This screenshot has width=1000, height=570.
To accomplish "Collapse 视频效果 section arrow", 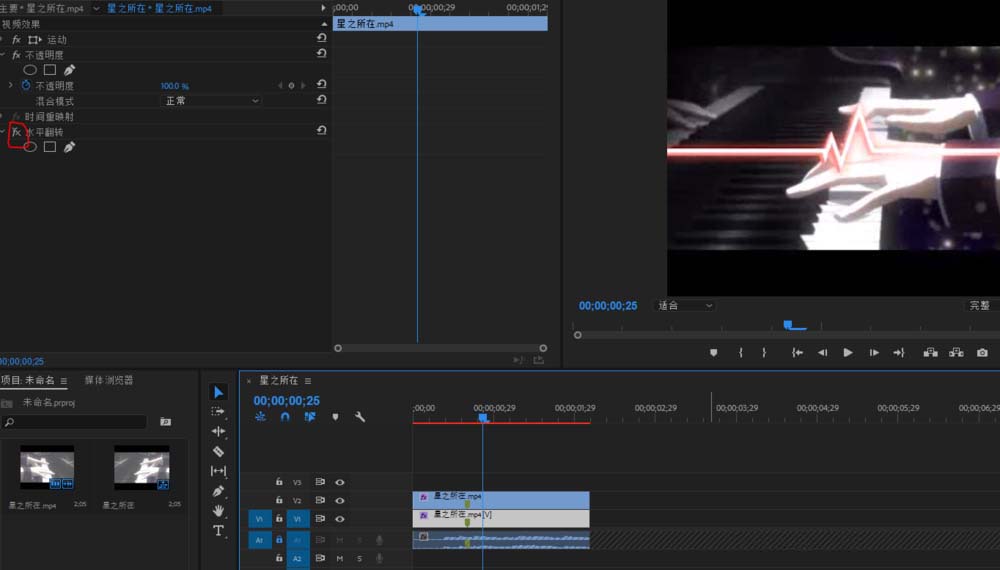I will (x=324, y=24).
